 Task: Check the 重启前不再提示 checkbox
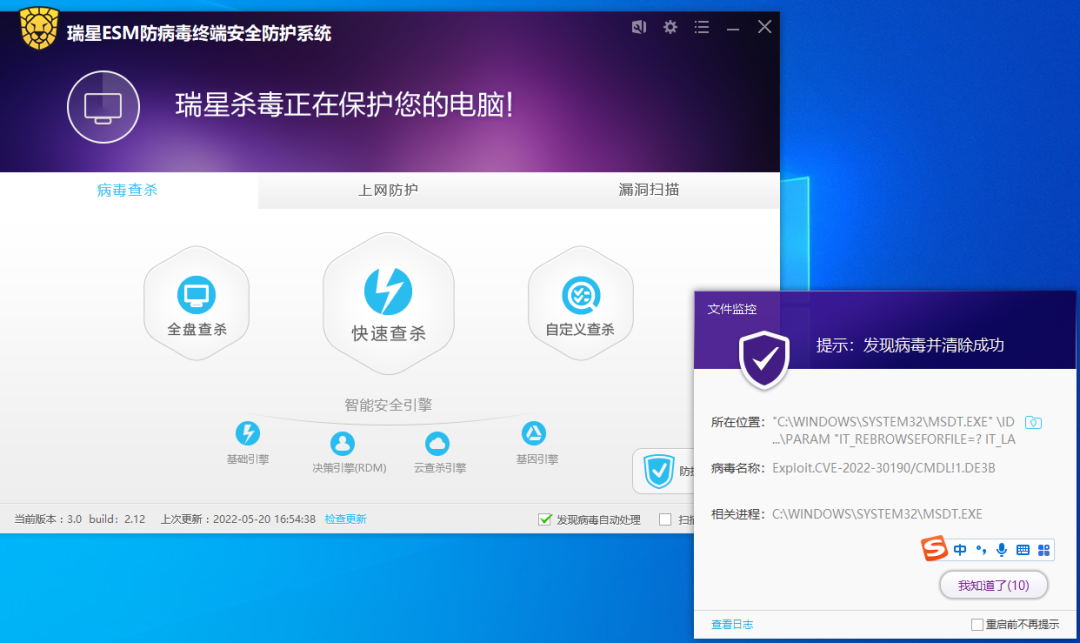(977, 625)
